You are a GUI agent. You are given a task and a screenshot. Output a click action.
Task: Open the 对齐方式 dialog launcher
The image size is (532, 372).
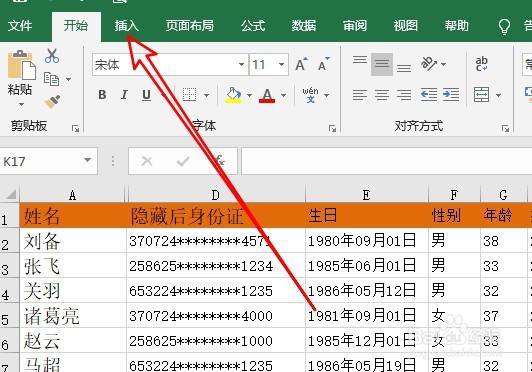pos(506,128)
